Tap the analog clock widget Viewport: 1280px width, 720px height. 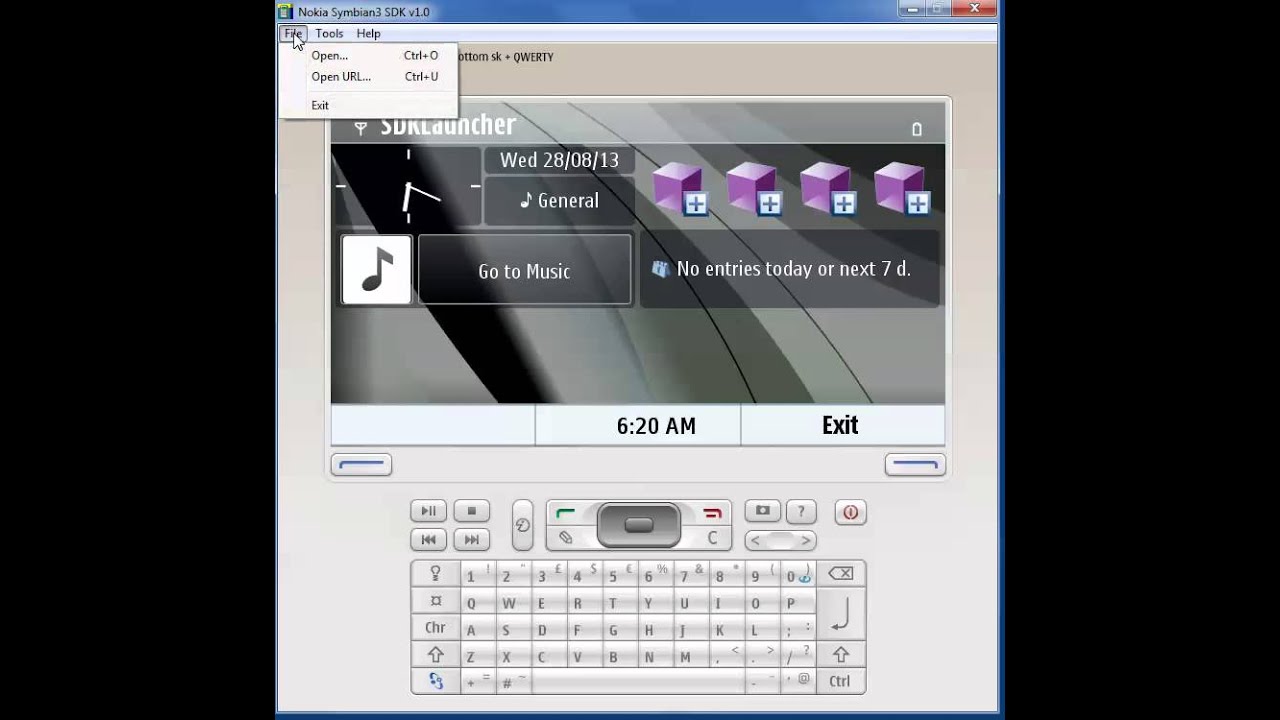[407, 186]
